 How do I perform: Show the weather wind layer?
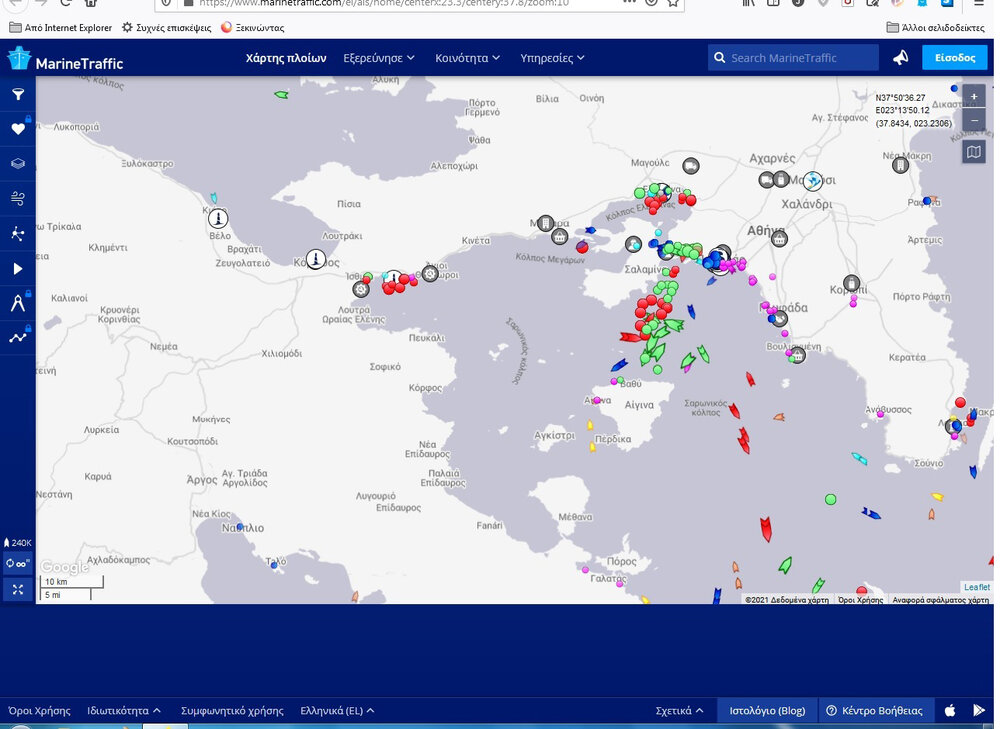coord(18,199)
